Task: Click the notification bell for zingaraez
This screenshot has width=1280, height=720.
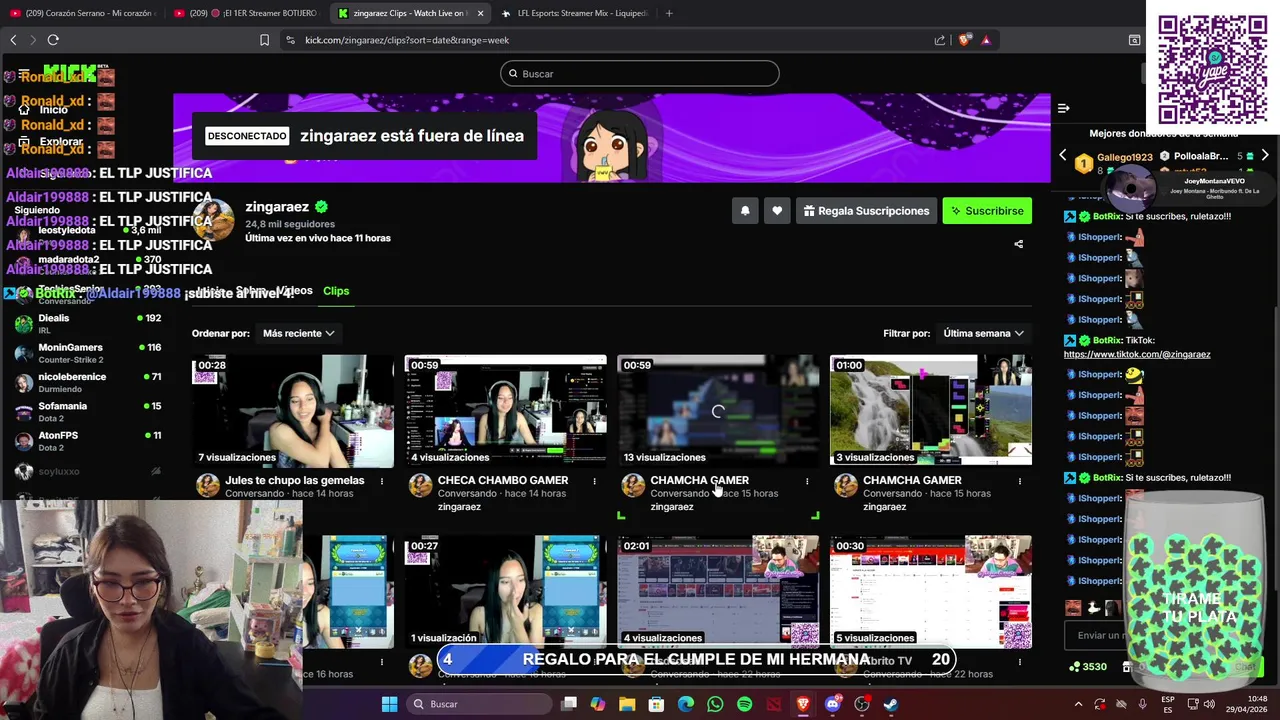Action: coord(745,211)
